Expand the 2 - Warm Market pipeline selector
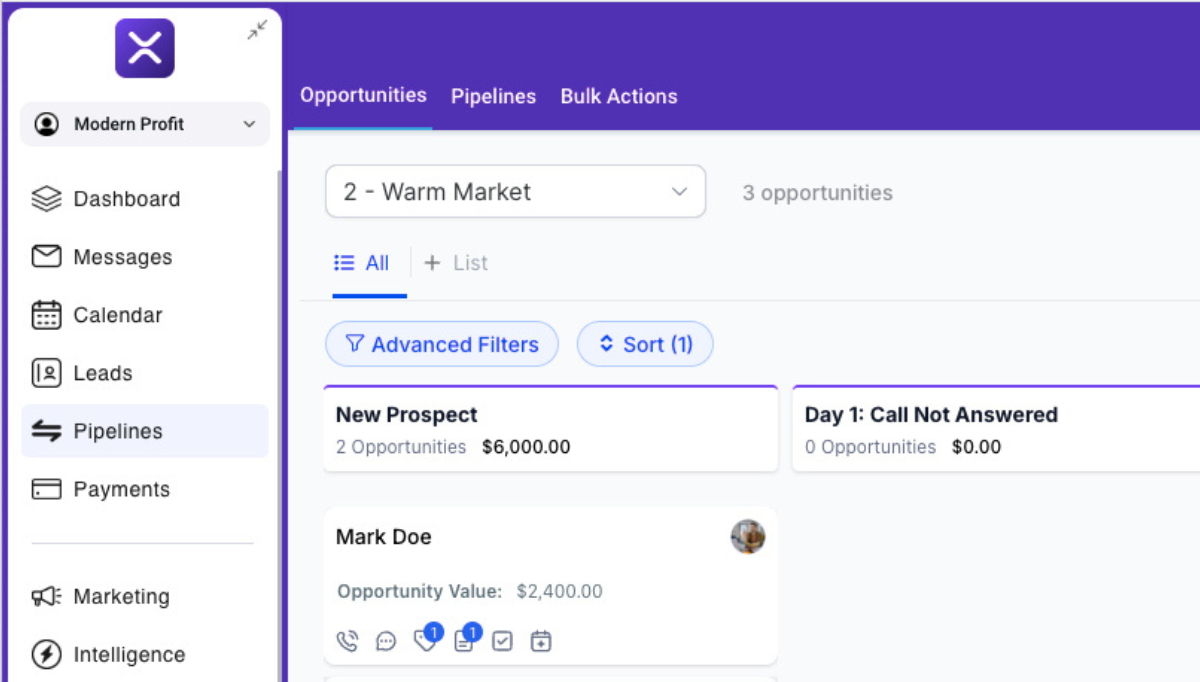Viewport: 1200px width, 682px height. [515, 192]
